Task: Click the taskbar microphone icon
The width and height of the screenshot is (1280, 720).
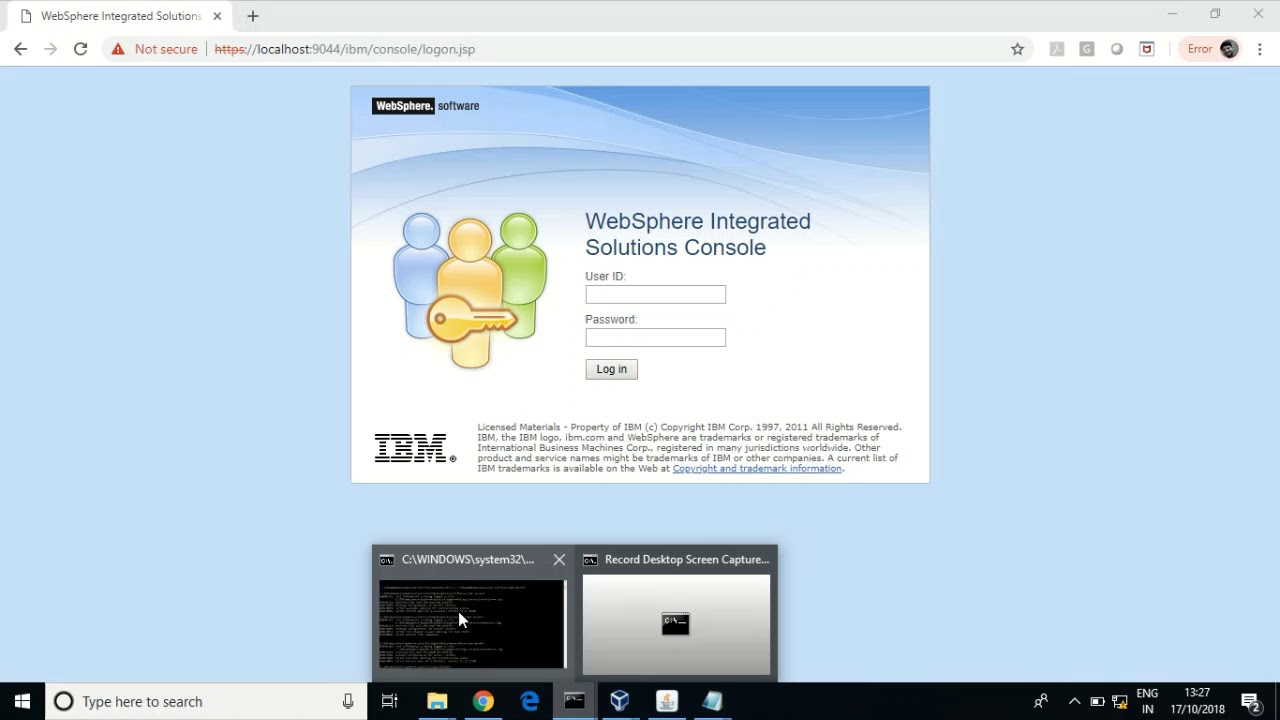Action: coord(348,701)
